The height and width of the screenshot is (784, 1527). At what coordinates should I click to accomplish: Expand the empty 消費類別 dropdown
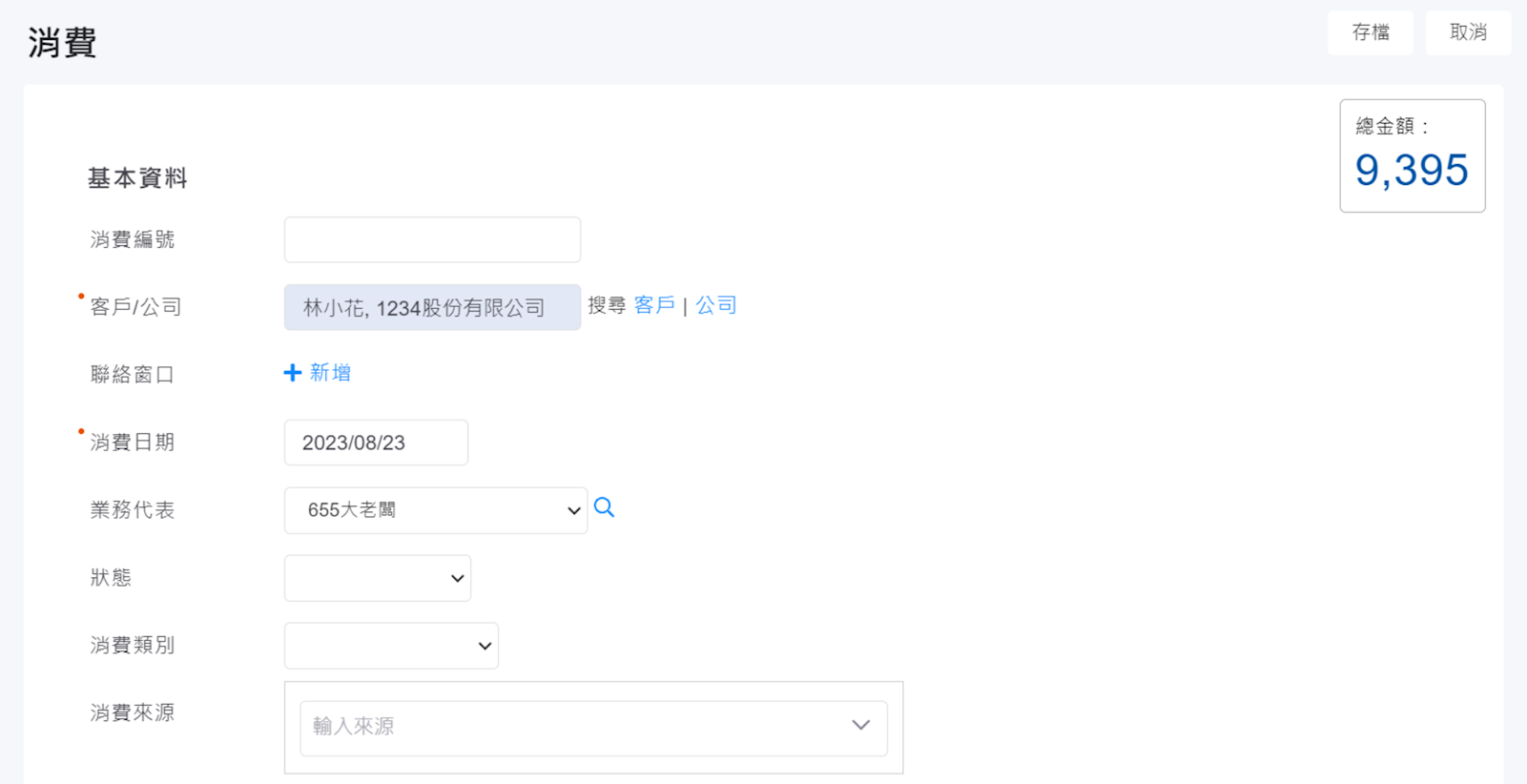tap(391, 646)
